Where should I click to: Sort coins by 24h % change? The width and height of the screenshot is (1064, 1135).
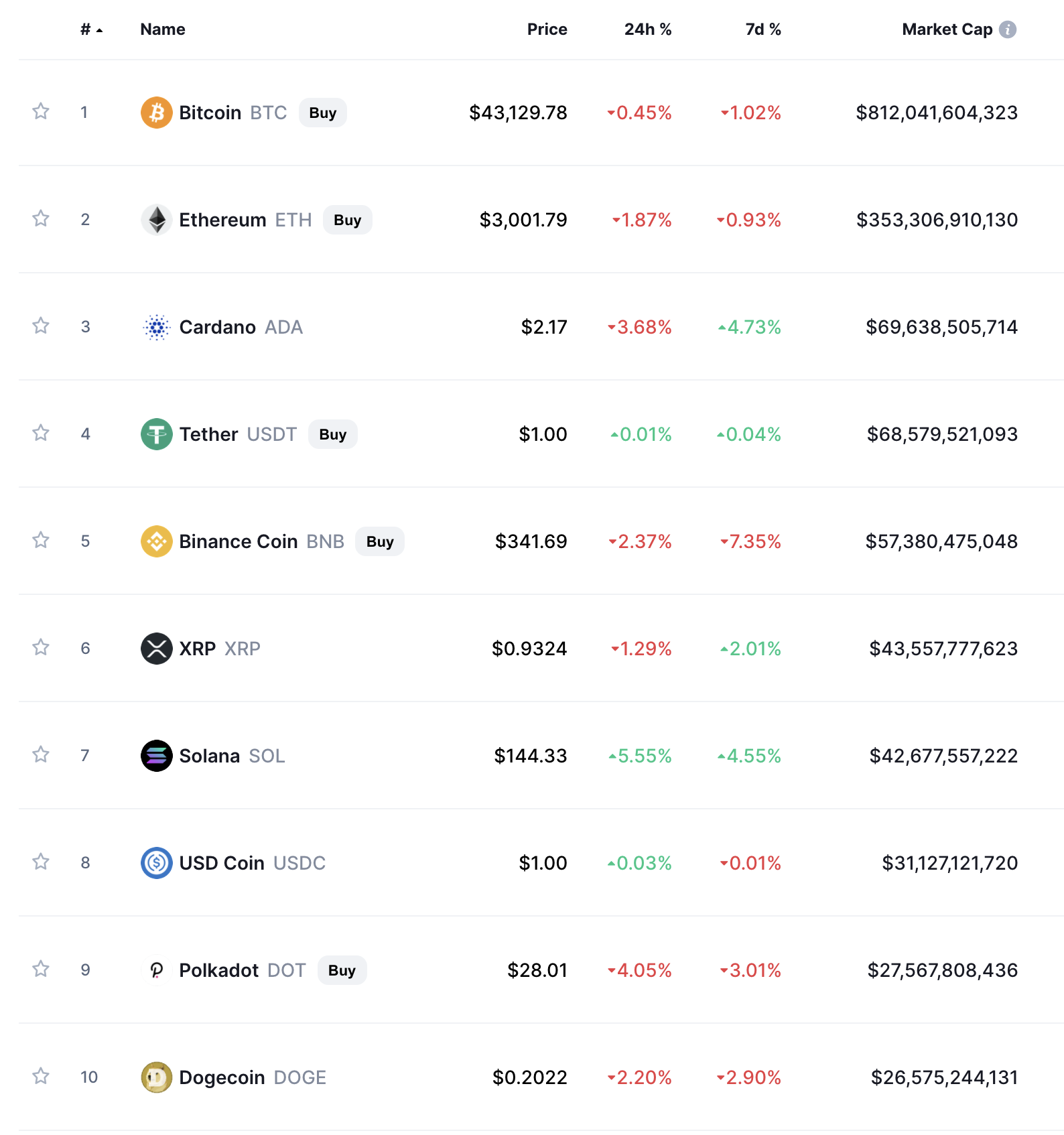pos(648,29)
